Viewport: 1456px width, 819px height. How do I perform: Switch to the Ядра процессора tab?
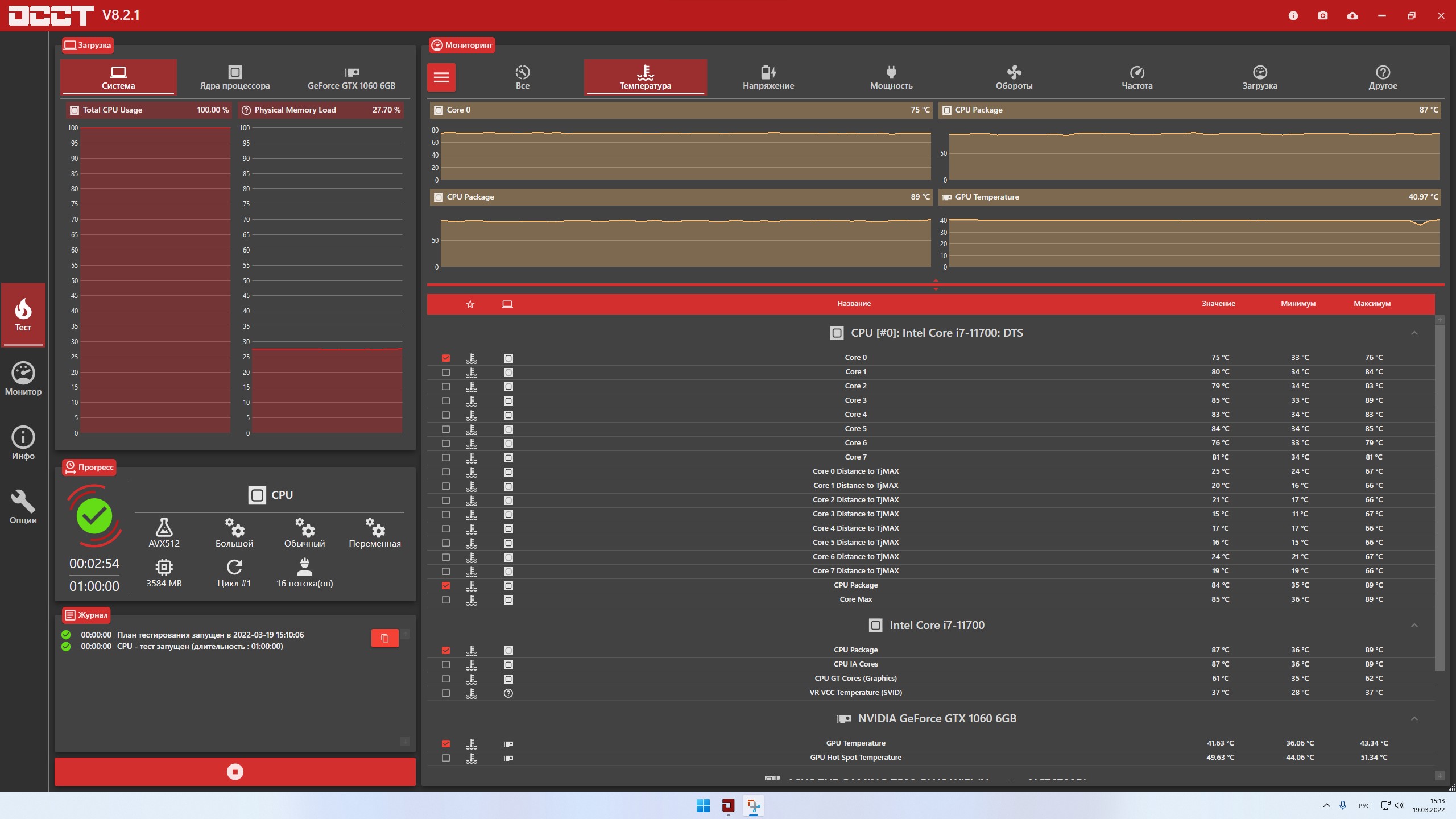[x=234, y=77]
